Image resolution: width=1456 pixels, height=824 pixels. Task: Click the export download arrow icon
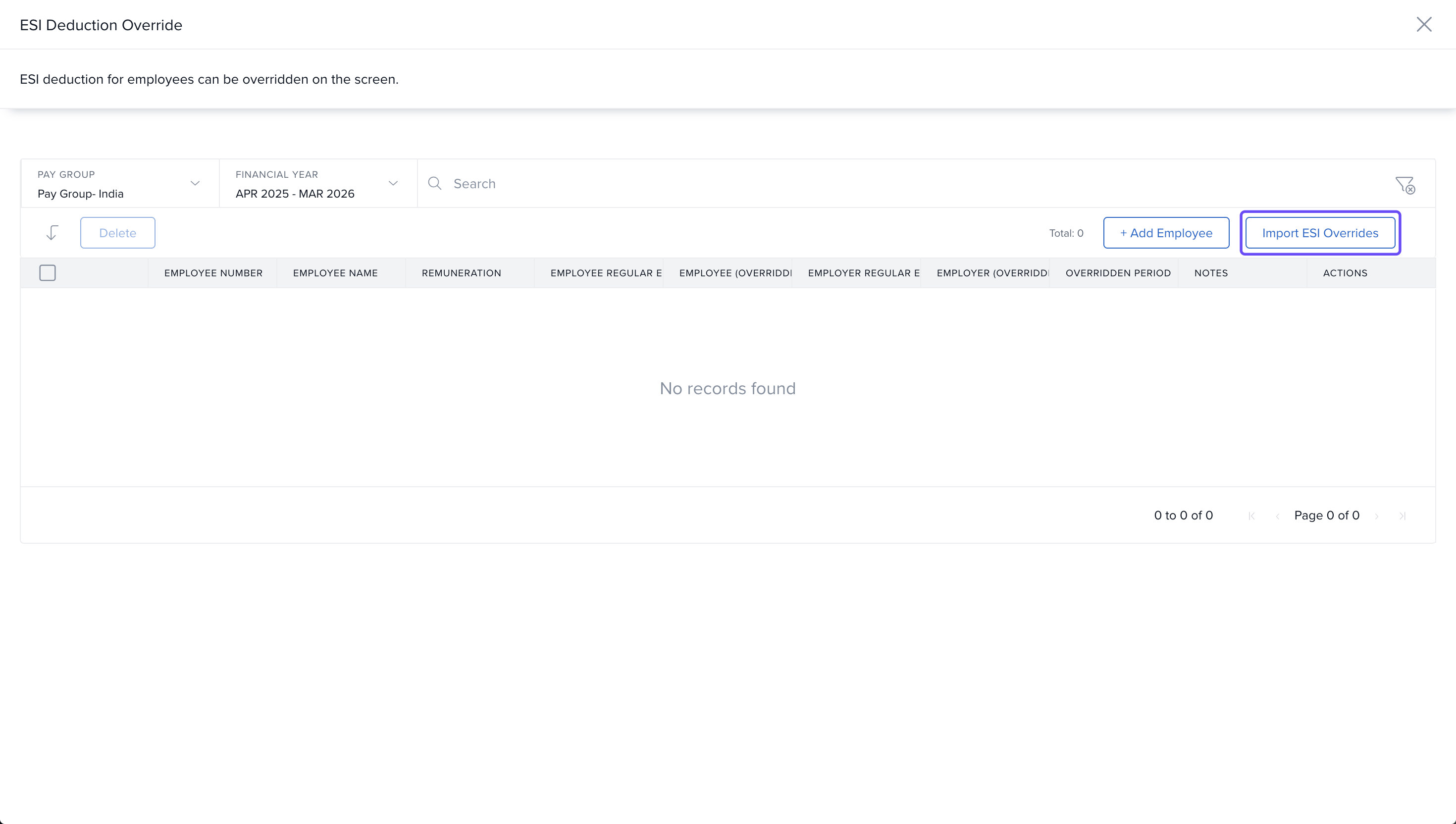(x=52, y=233)
